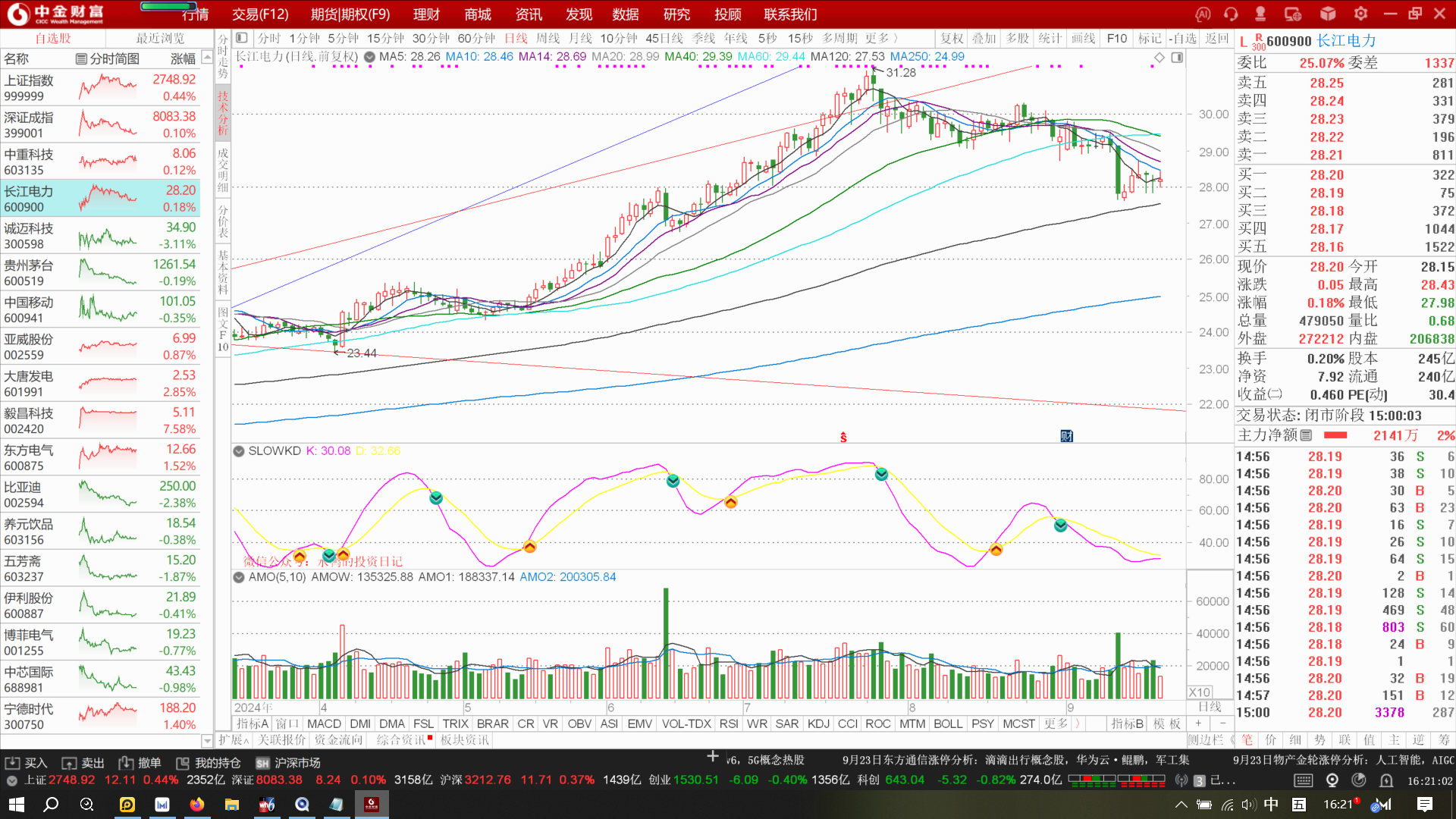Open customer service headset icon
This screenshot has height=819, width=1456.
coord(1231,14)
